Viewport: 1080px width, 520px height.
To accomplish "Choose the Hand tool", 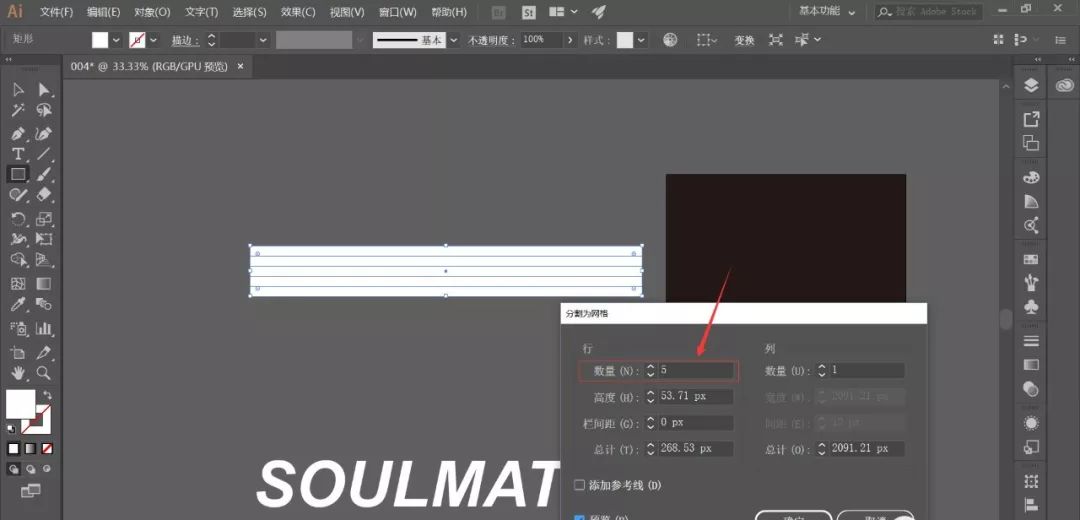I will pos(18,373).
